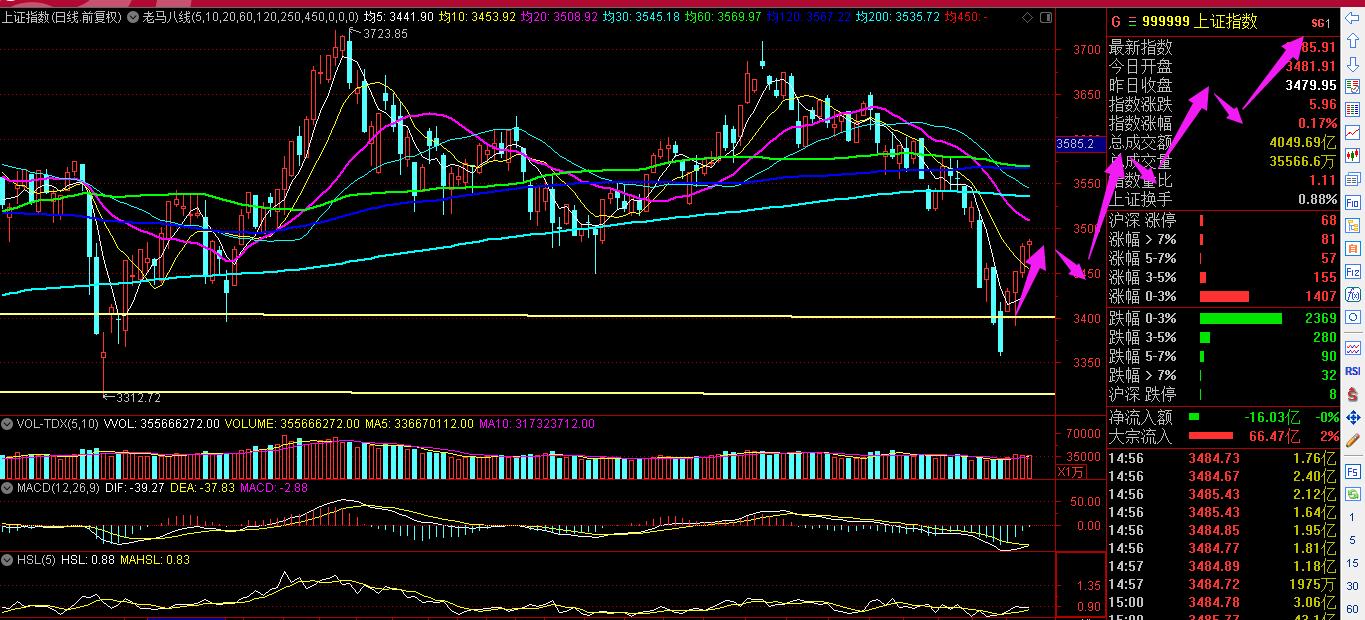This screenshot has width=1365, height=620.
Task: Click the 14:57 3484.72 1975万 tick row
Action: [1222, 584]
